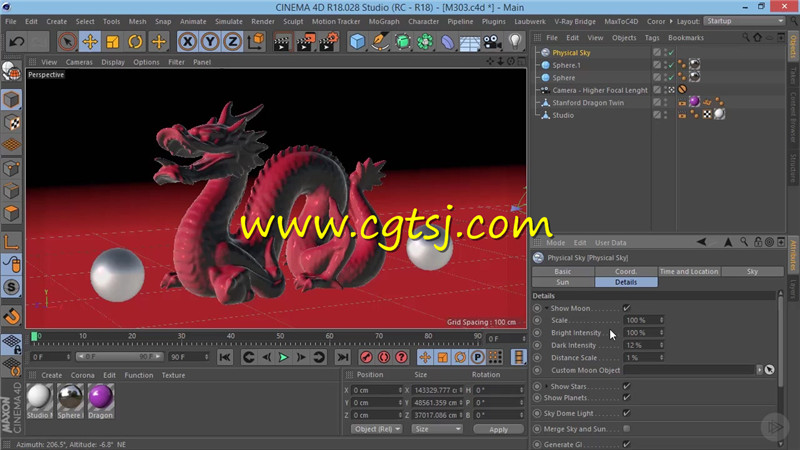
Task: Switch to Texture mode icon
Action: pos(11,122)
